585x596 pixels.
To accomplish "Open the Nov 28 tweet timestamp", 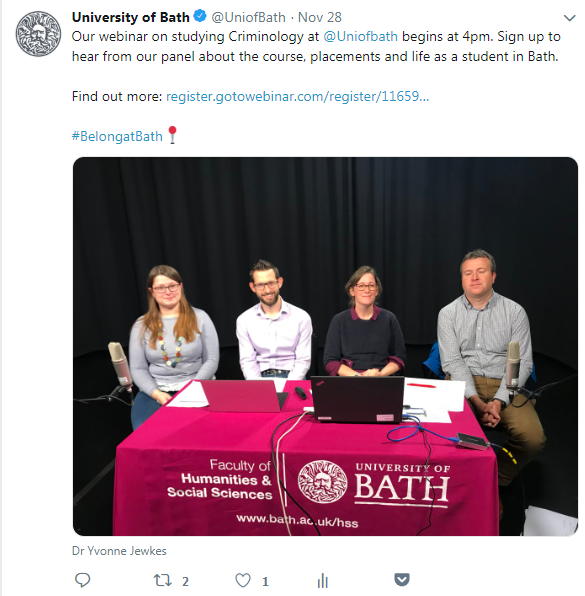I will [319, 17].
